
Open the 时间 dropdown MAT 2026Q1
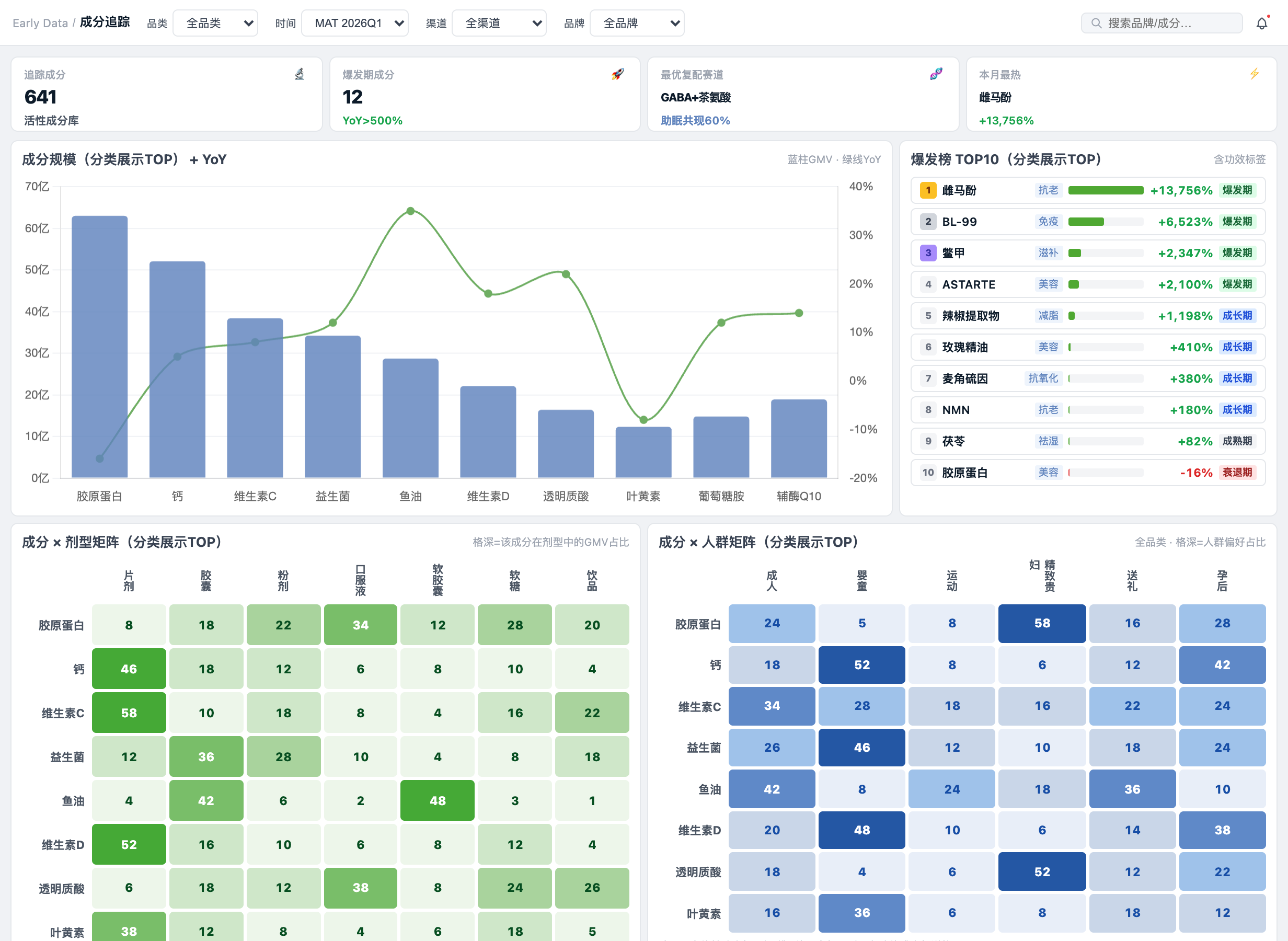click(x=355, y=24)
